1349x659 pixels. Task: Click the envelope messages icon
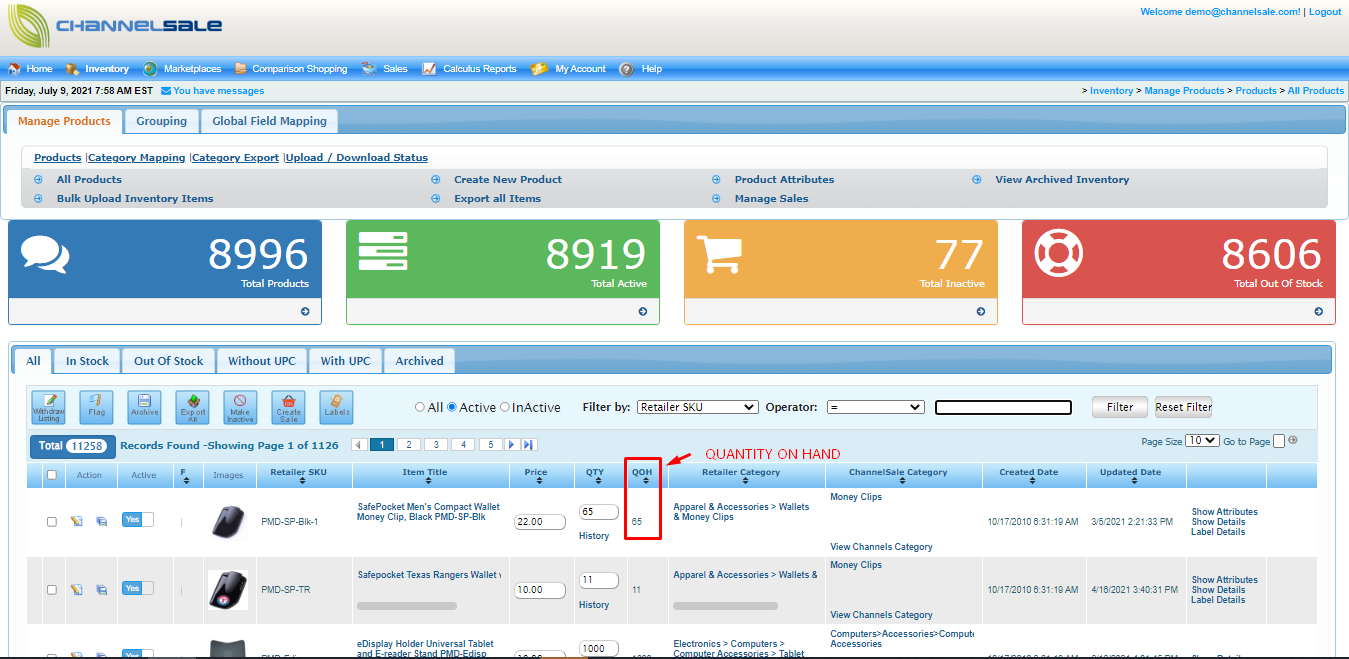(166, 91)
